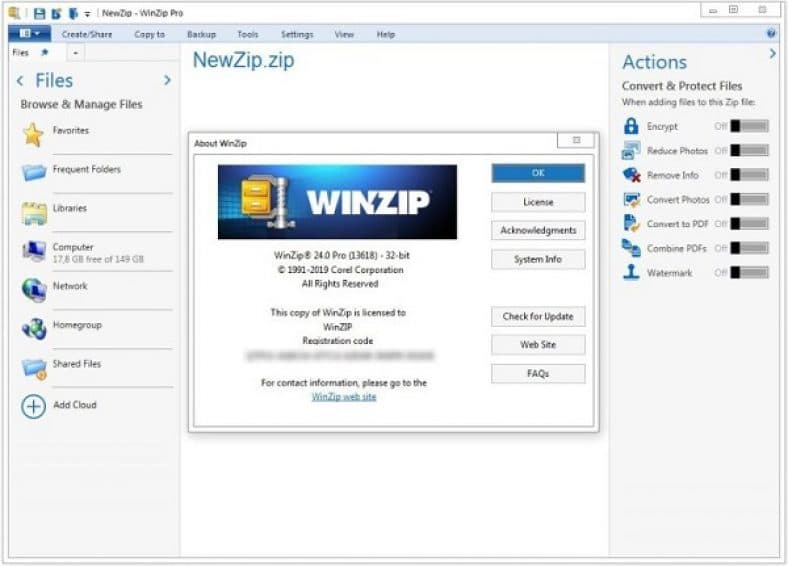
Task: Click the blue help question mark icon
Action: [x=771, y=34]
